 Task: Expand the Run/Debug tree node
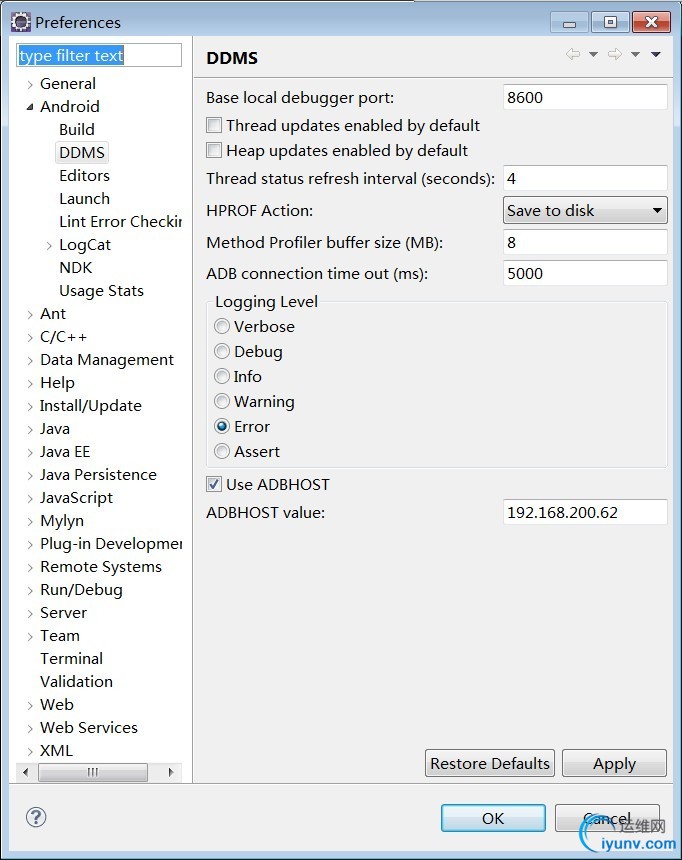pyautogui.click(x=30, y=591)
